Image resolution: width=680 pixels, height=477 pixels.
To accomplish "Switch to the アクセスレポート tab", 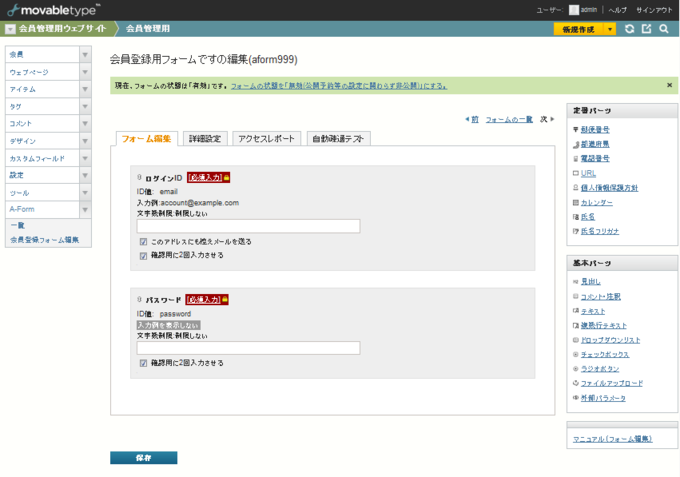I will [x=266, y=139].
